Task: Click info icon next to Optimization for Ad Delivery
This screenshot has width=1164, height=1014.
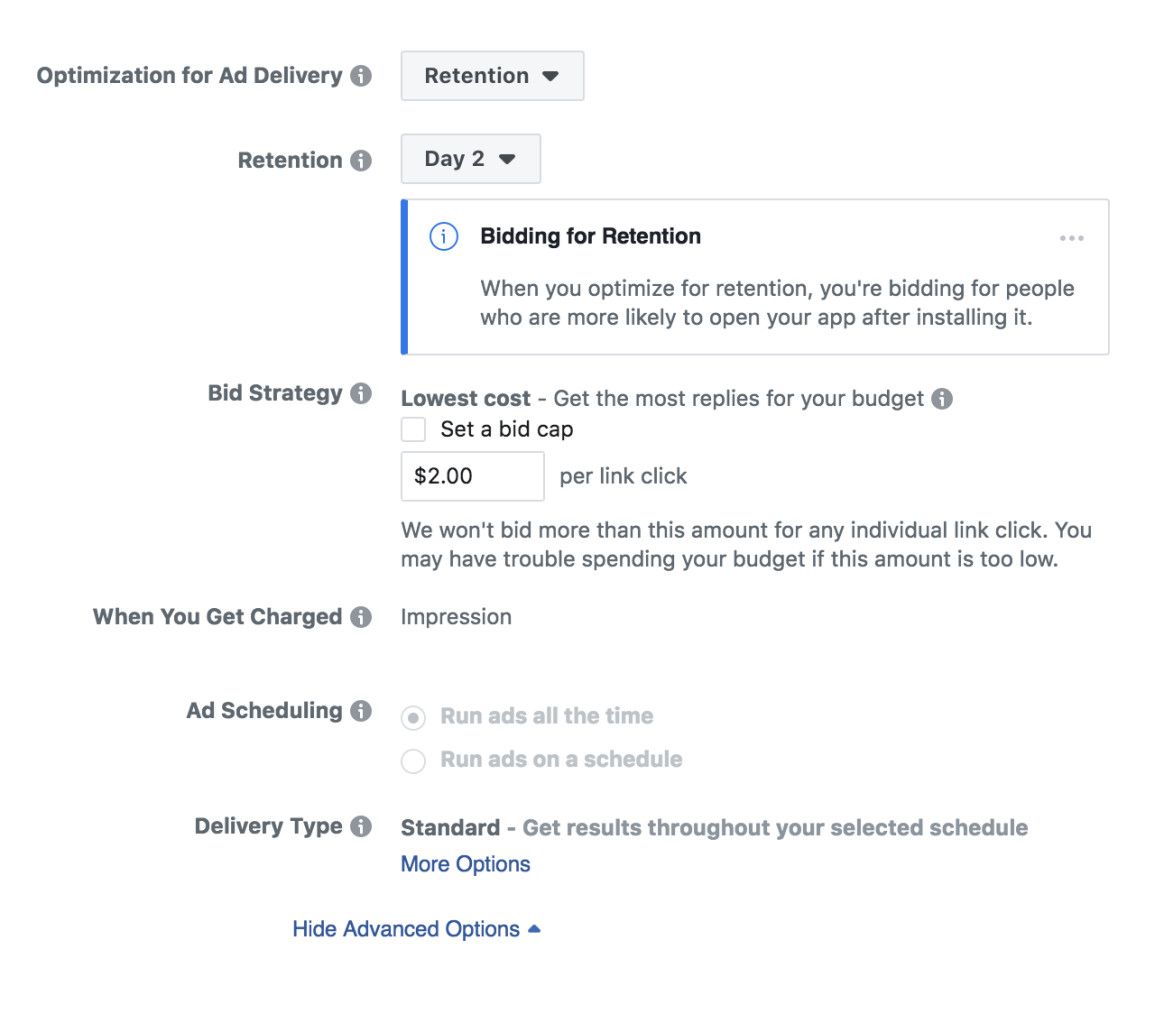Action: [x=361, y=76]
